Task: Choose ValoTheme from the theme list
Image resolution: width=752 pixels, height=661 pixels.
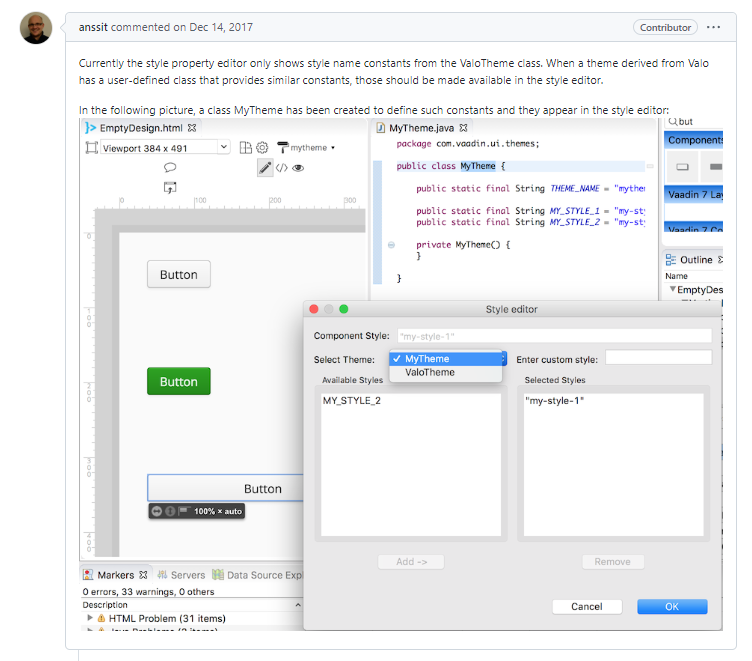Action: tap(430, 373)
